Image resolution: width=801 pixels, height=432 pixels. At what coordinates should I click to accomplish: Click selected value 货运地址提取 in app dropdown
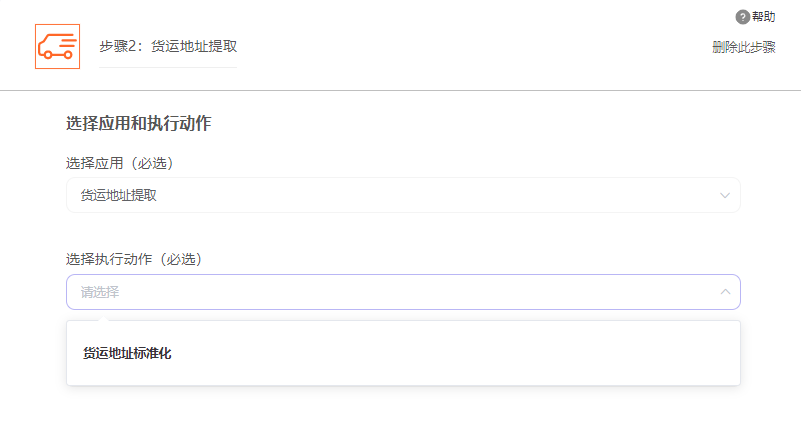(119, 195)
